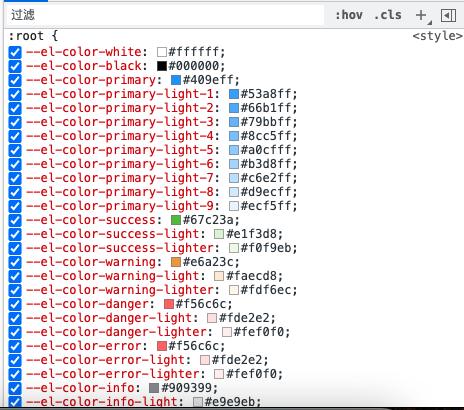Toggle the --el-color-error checkbox
The image size is (464, 410).
(x=15, y=346)
